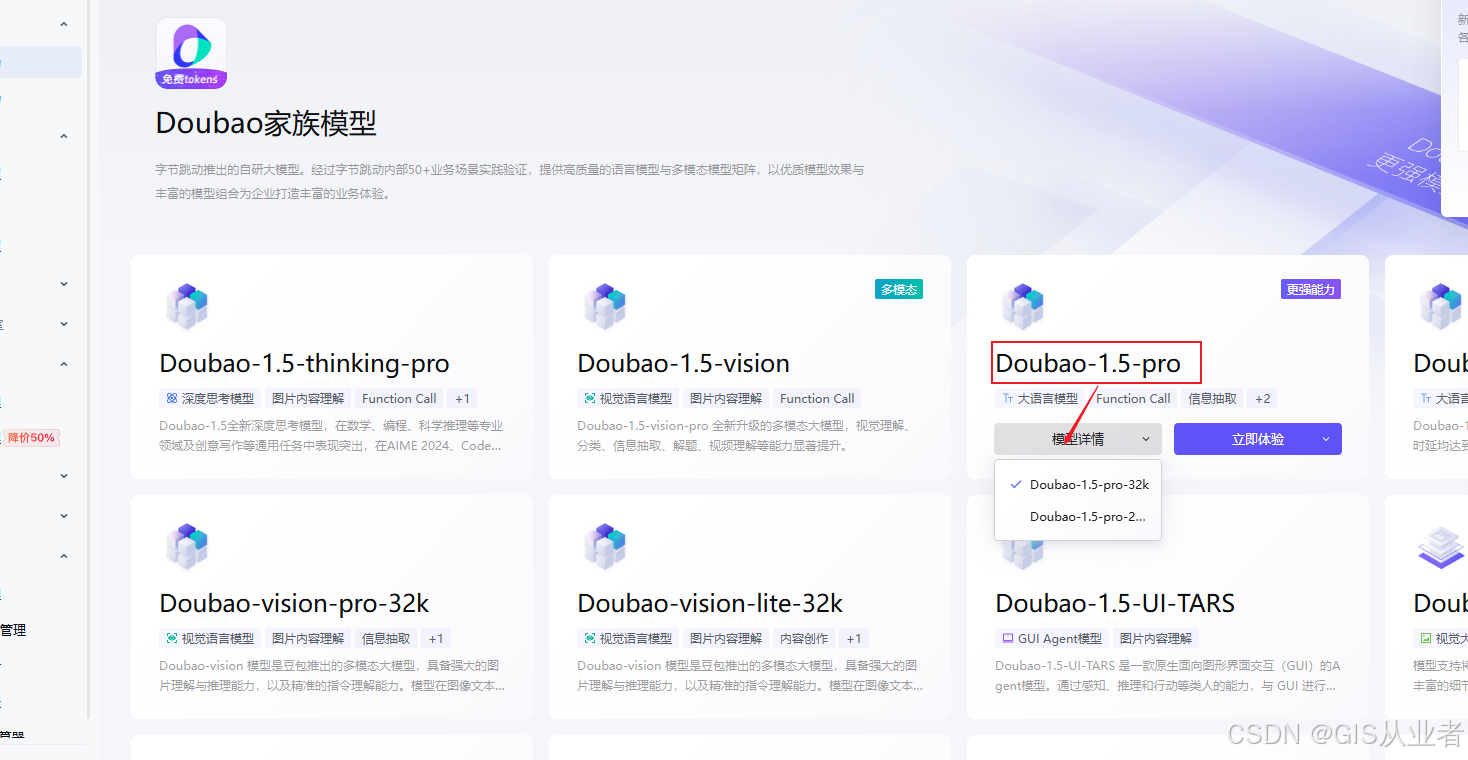Expand the +1 tag on Doubao-1.5-thinking-pro card

[462, 398]
